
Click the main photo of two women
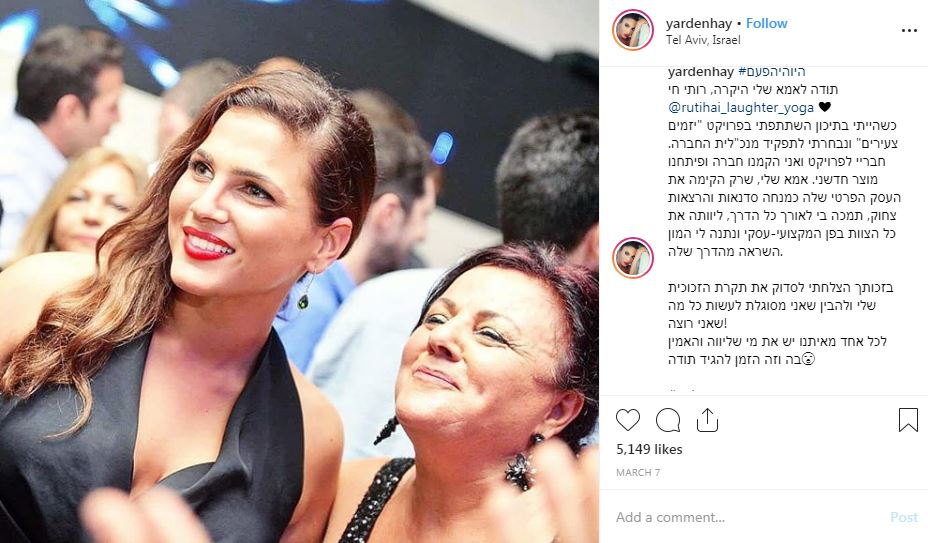[299, 271]
